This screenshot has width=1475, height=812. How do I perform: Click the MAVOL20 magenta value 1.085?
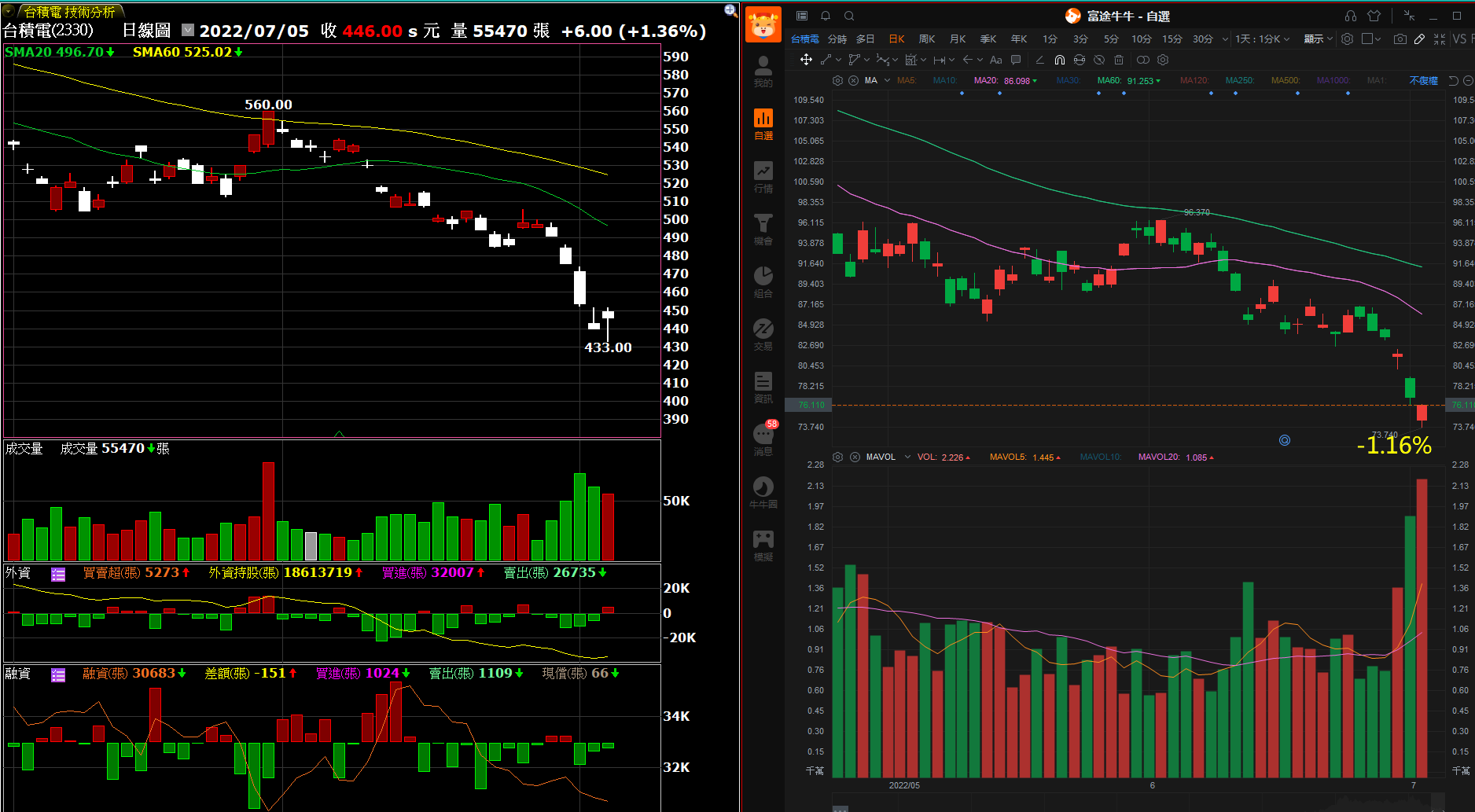coord(1196,457)
